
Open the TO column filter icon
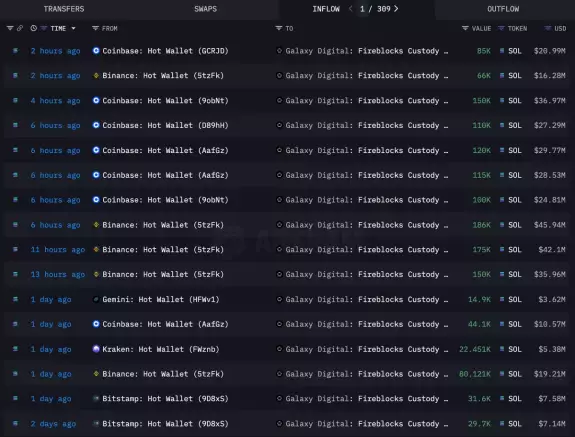pos(279,28)
